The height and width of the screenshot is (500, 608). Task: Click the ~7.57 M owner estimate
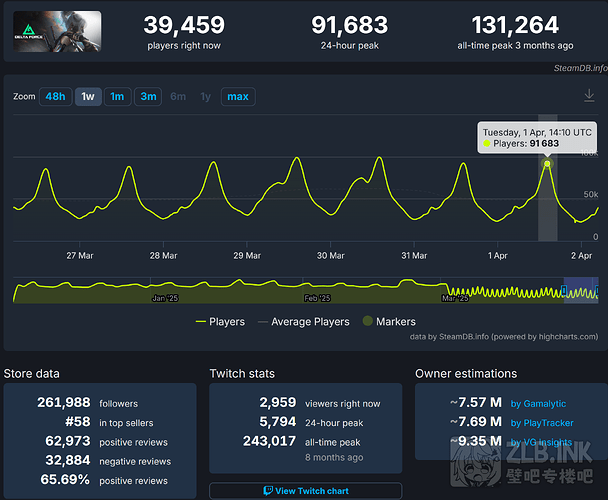coord(476,403)
